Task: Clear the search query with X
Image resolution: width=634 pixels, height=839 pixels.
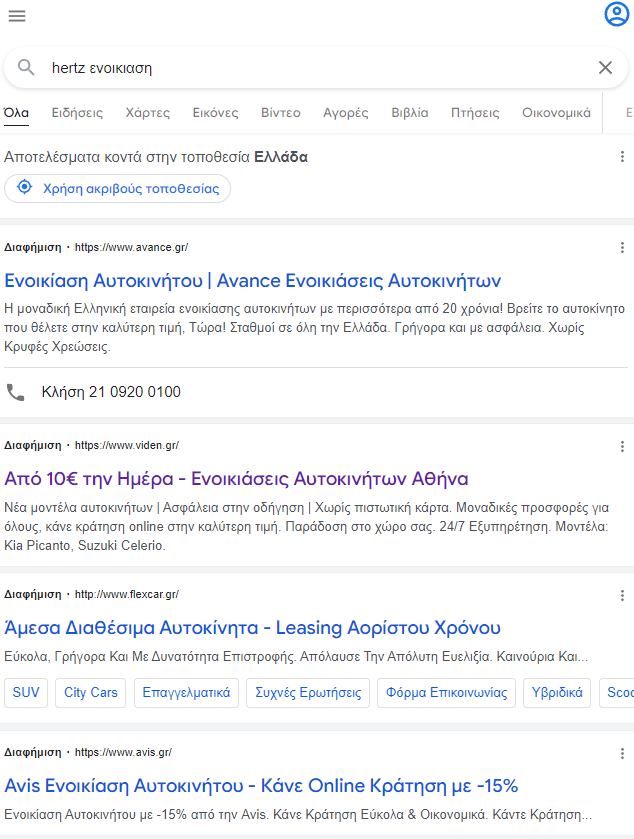Action: [x=605, y=68]
